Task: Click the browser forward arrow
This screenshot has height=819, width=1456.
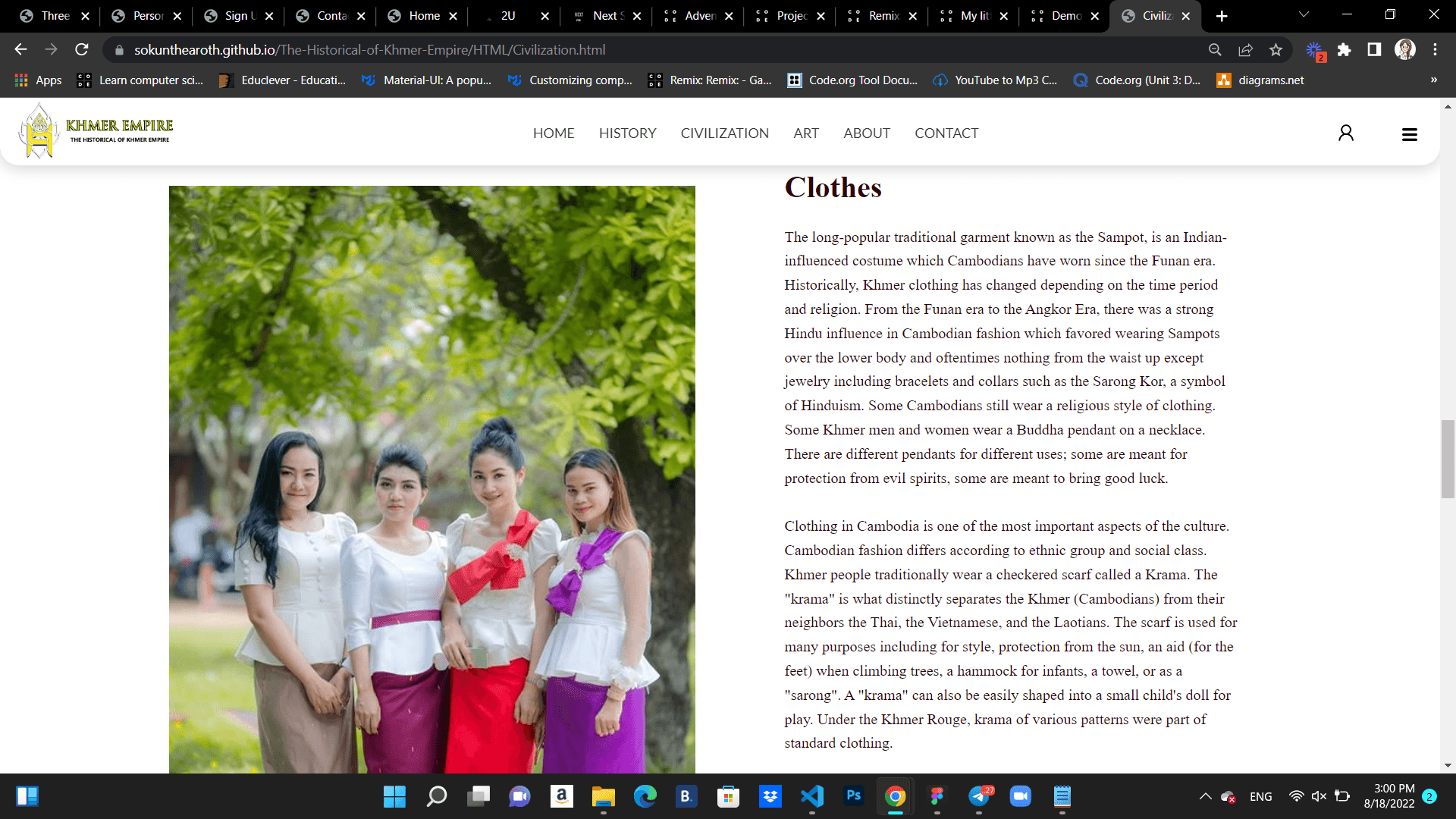Action: [x=51, y=49]
